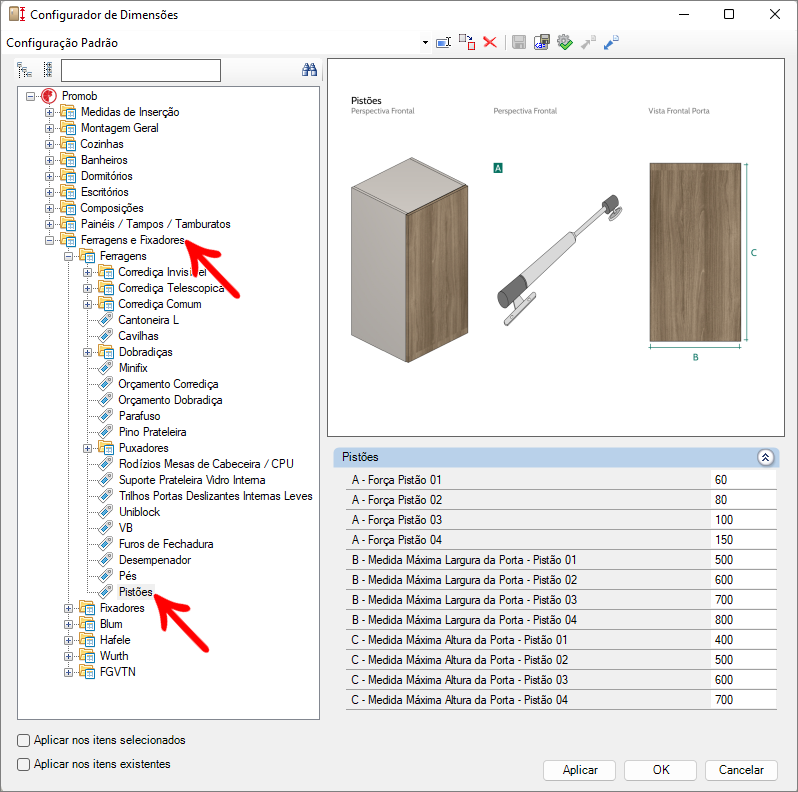This screenshot has height=792, width=798.
Task: Click the duplicate configuration icon
Action: point(467,42)
